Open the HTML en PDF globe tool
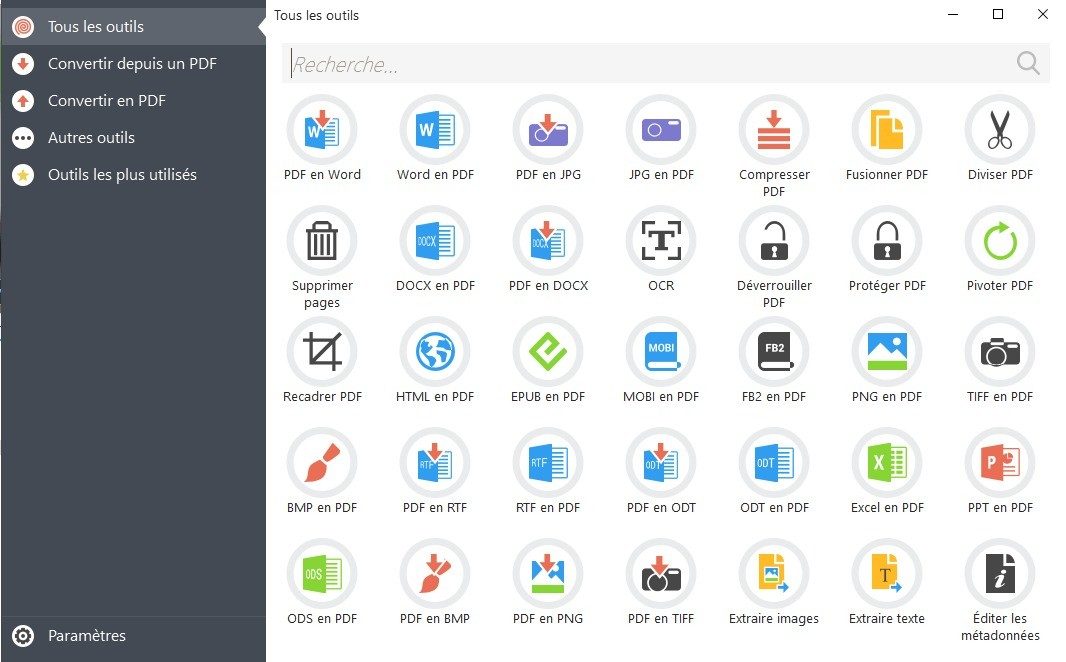This screenshot has width=1066, height=662. point(435,351)
